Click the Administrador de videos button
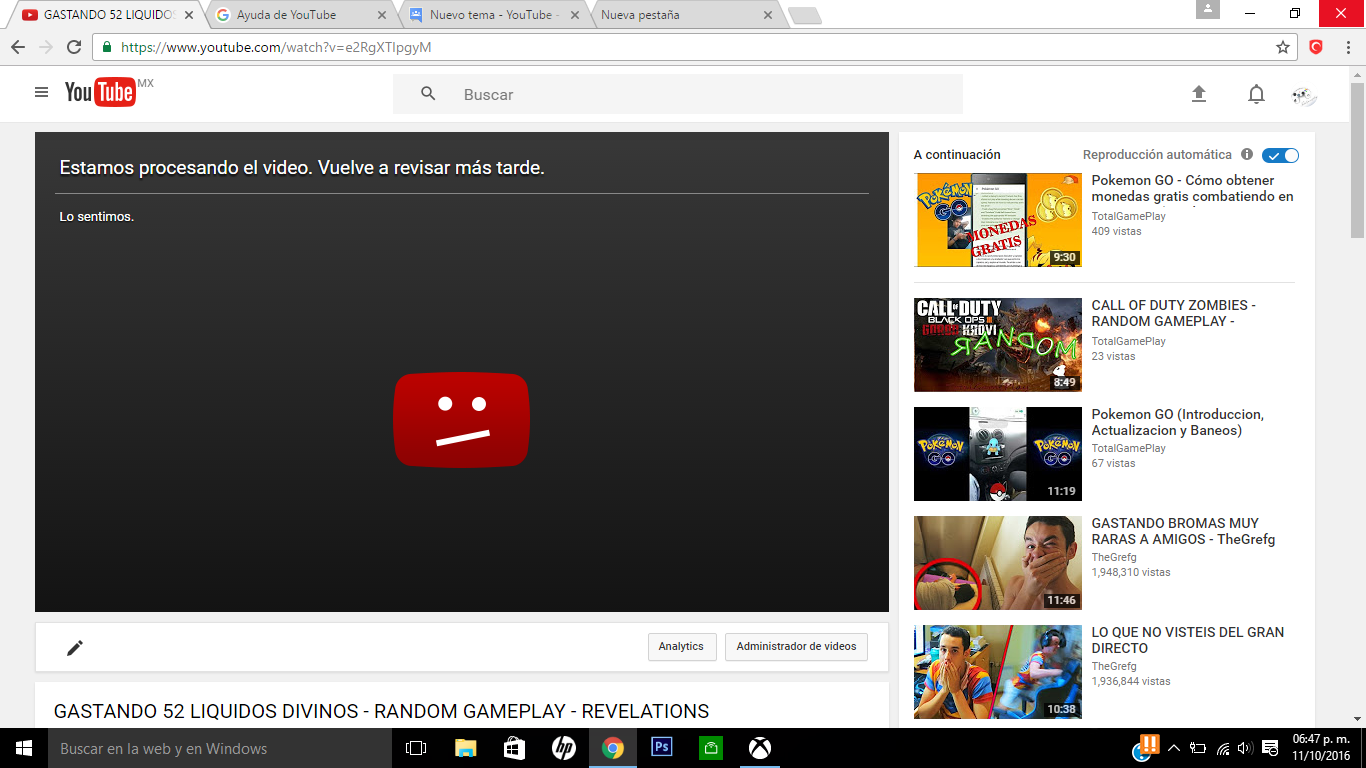This screenshot has height=768, width=1366. click(796, 647)
